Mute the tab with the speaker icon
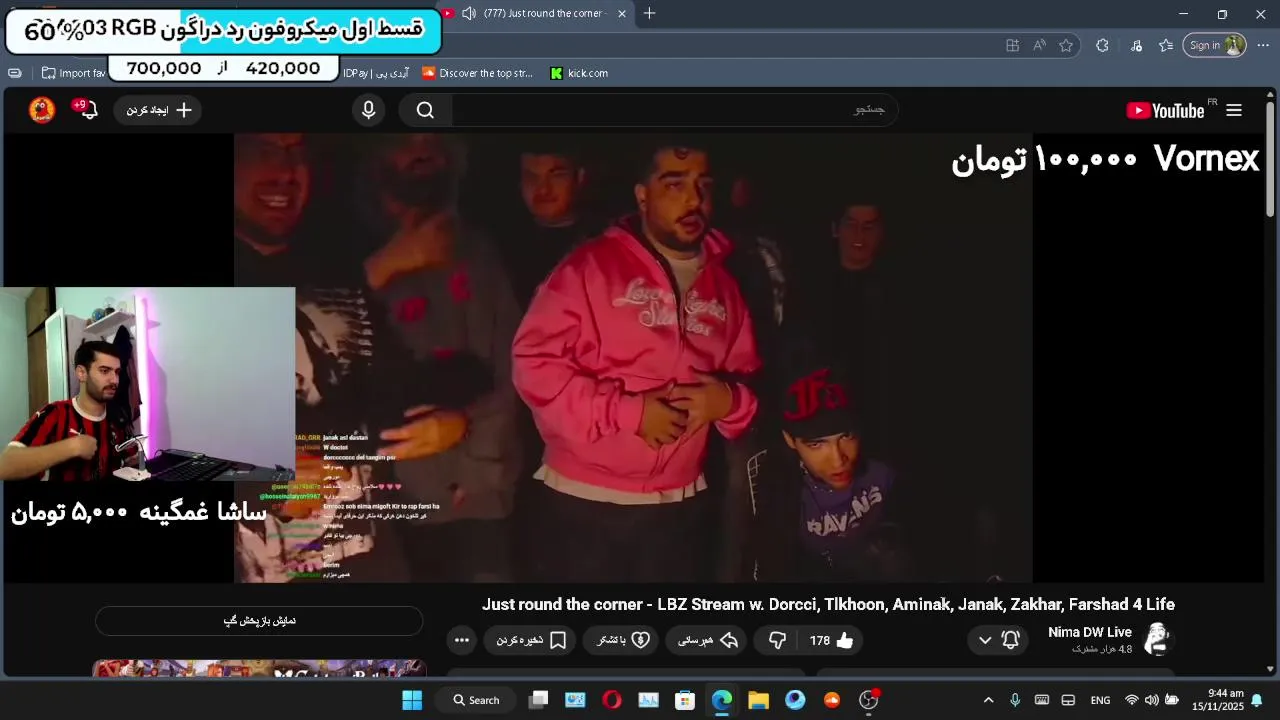1280x720 pixels. [469, 14]
